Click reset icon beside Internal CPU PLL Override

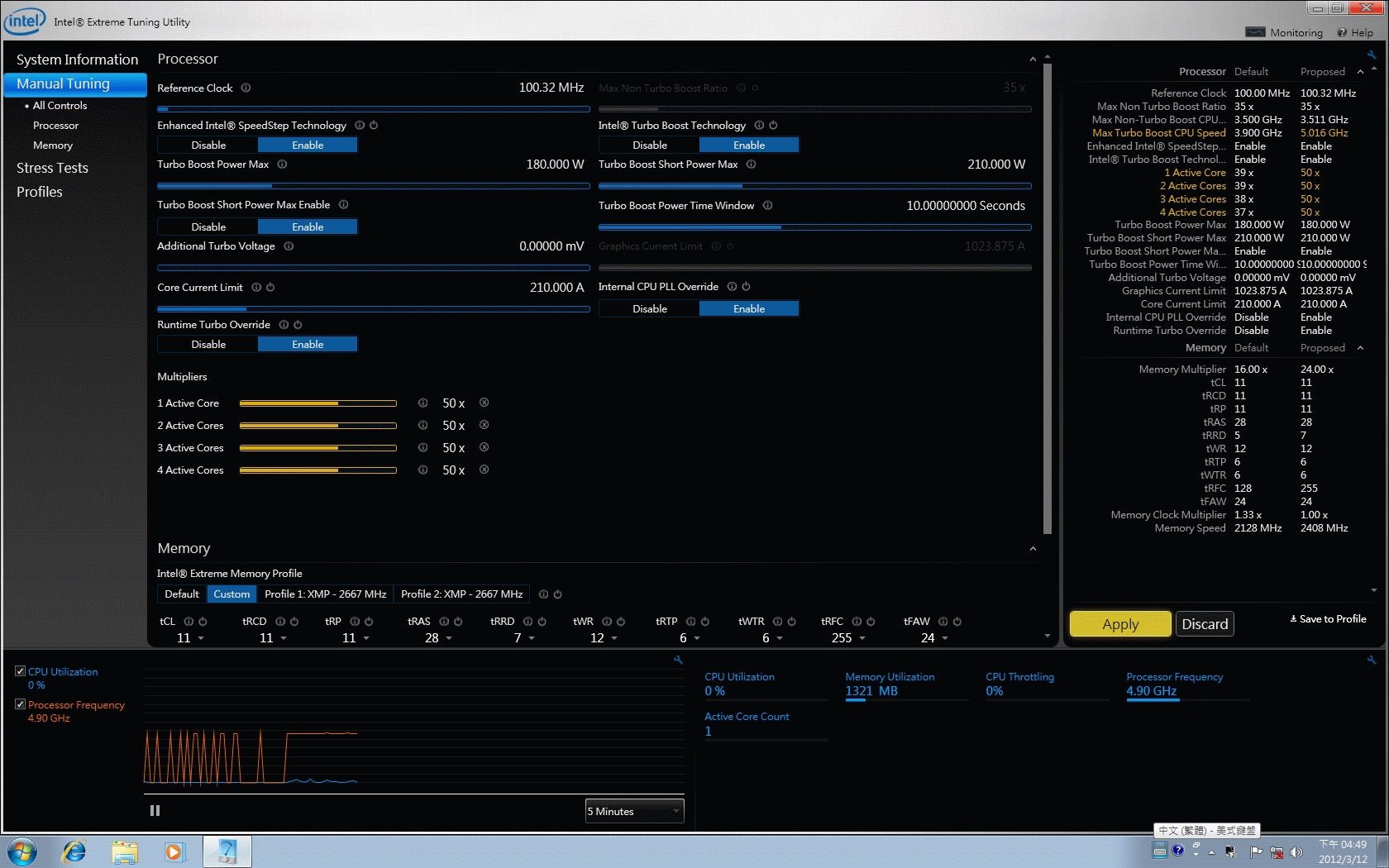click(x=746, y=287)
